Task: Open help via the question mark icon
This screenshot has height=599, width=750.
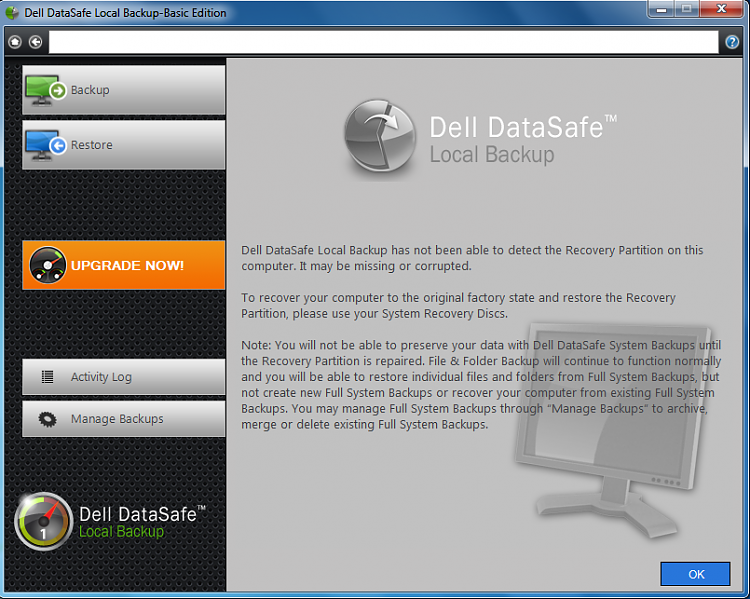Action: click(732, 42)
